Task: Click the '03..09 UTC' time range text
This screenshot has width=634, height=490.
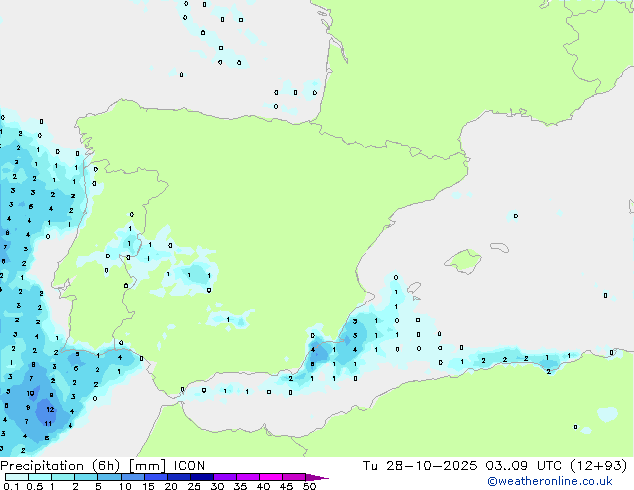Action: tap(523, 466)
